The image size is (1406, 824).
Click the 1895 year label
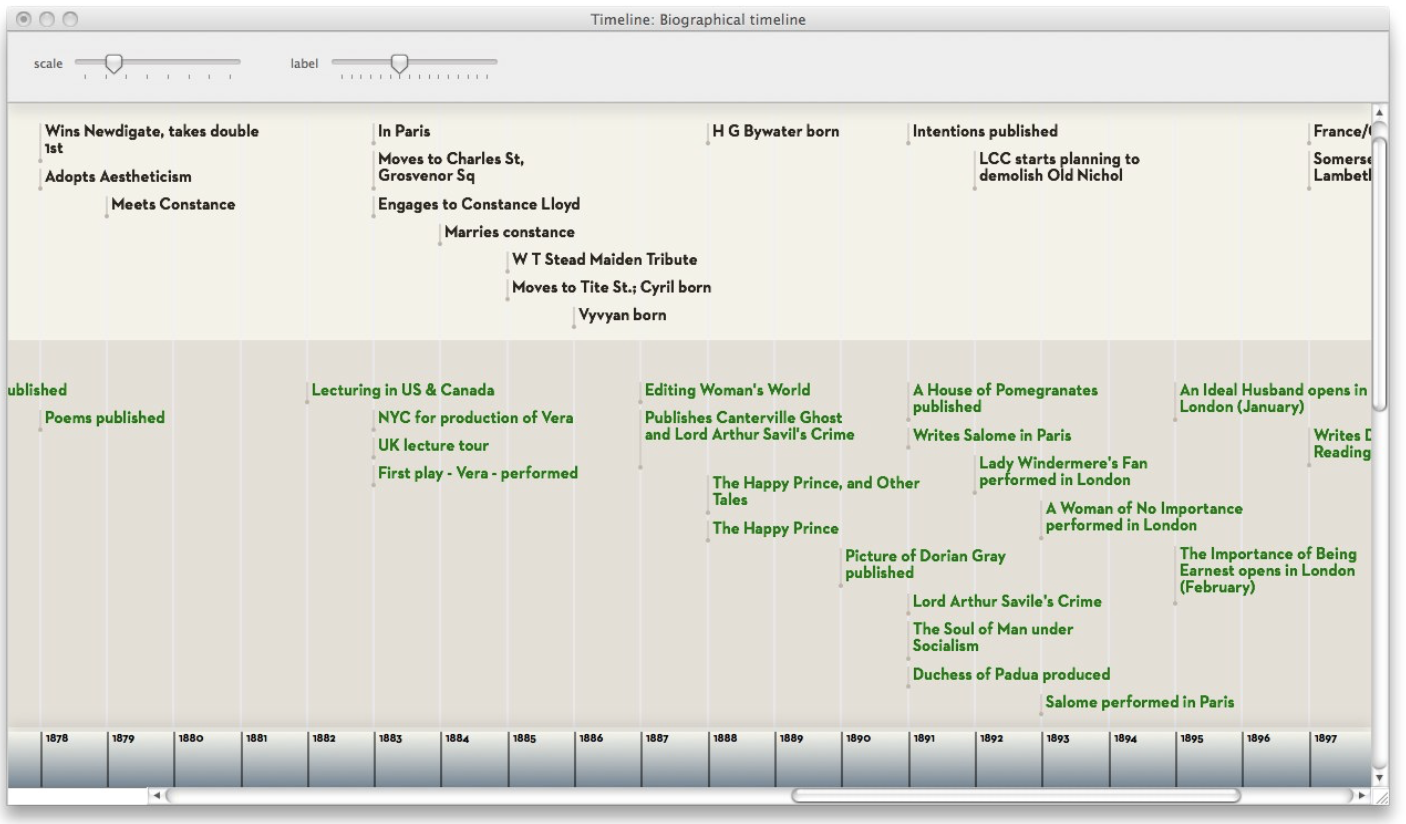[x=1191, y=739]
